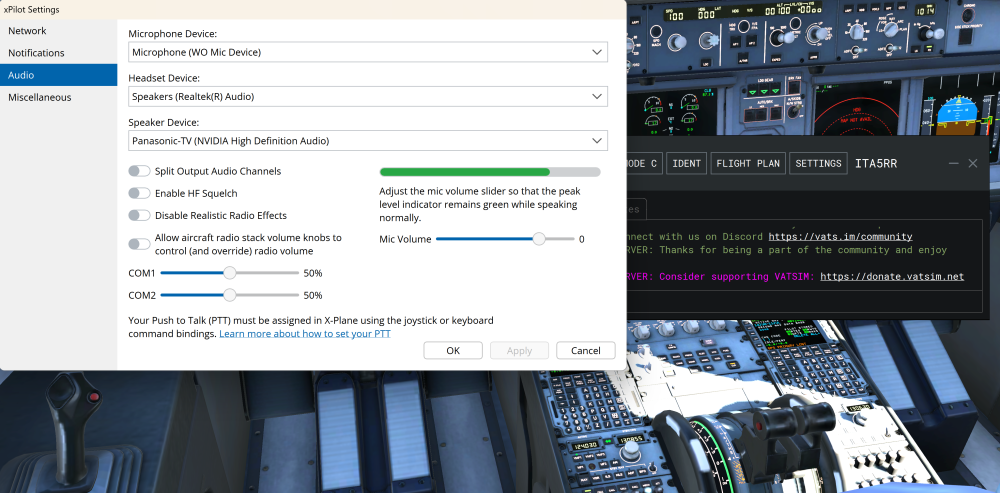The width and height of the screenshot is (1000, 493).
Task: Turn on Disable Realistic Radio Effects
Action: click(139, 215)
